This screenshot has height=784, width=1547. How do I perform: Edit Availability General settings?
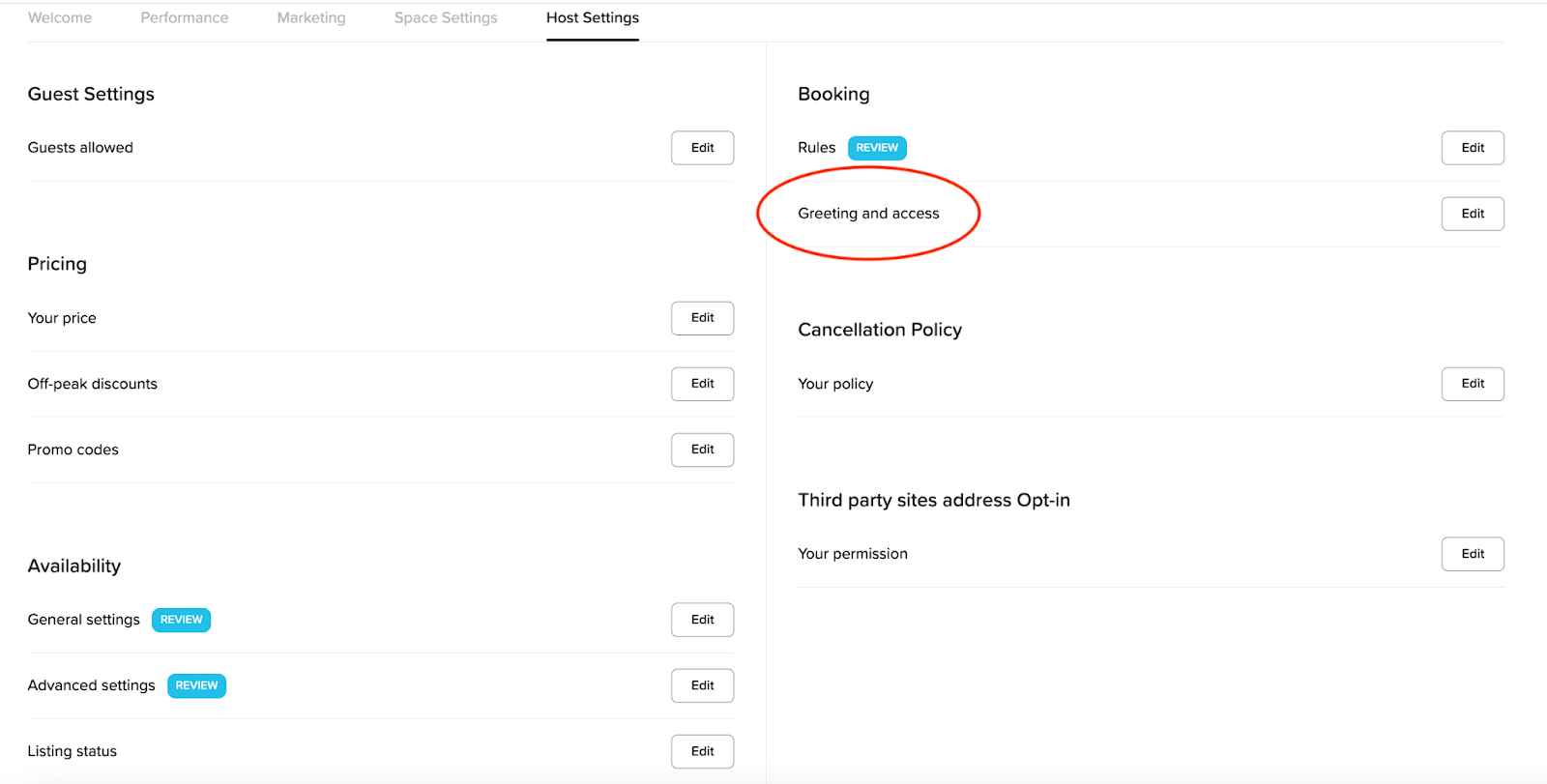pos(702,620)
